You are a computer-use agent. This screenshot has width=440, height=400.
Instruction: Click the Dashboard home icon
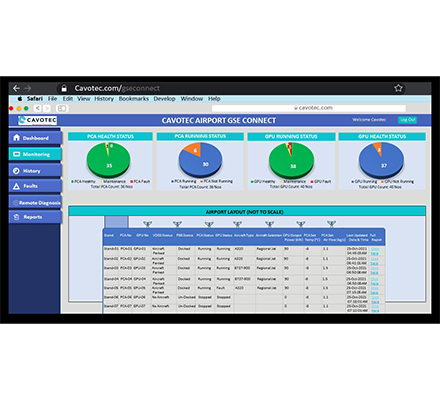pos(16,138)
